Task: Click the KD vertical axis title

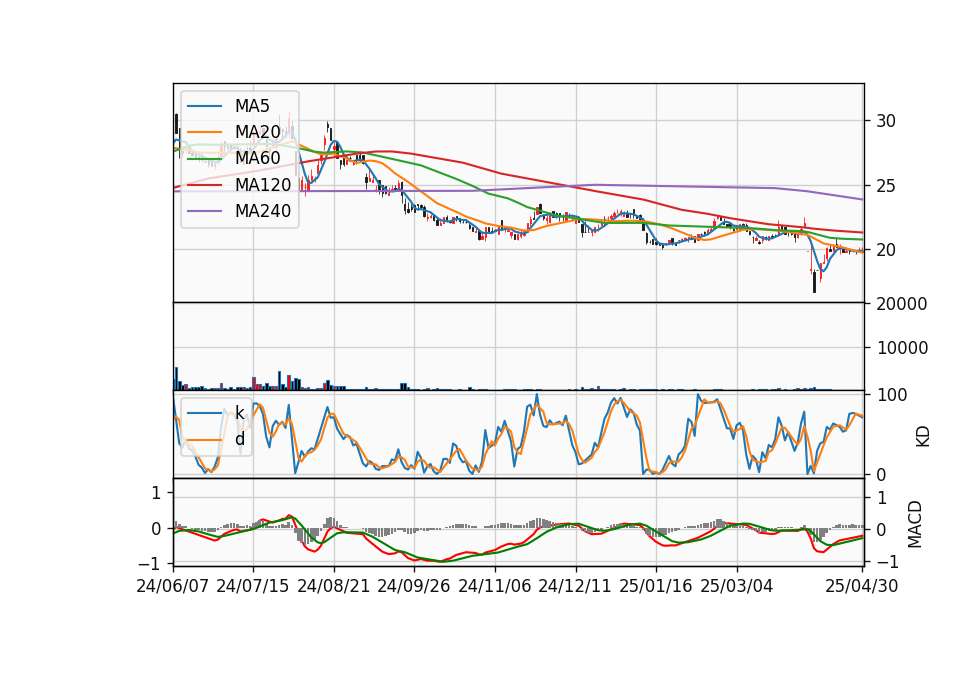Action: pos(923,437)
